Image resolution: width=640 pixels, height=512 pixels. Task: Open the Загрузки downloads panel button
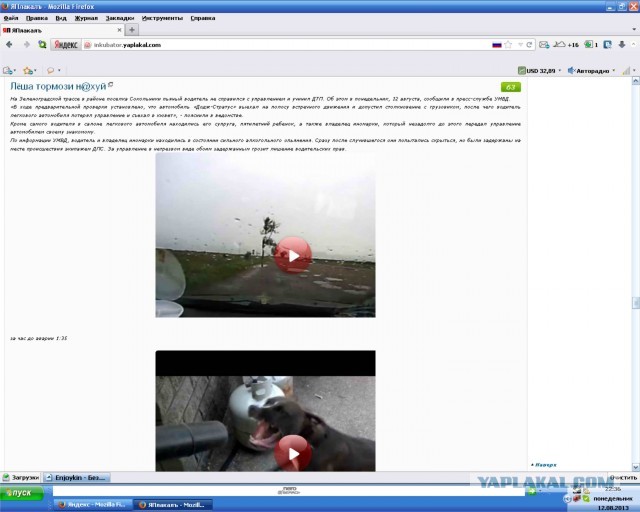click(x=21, y=477)
